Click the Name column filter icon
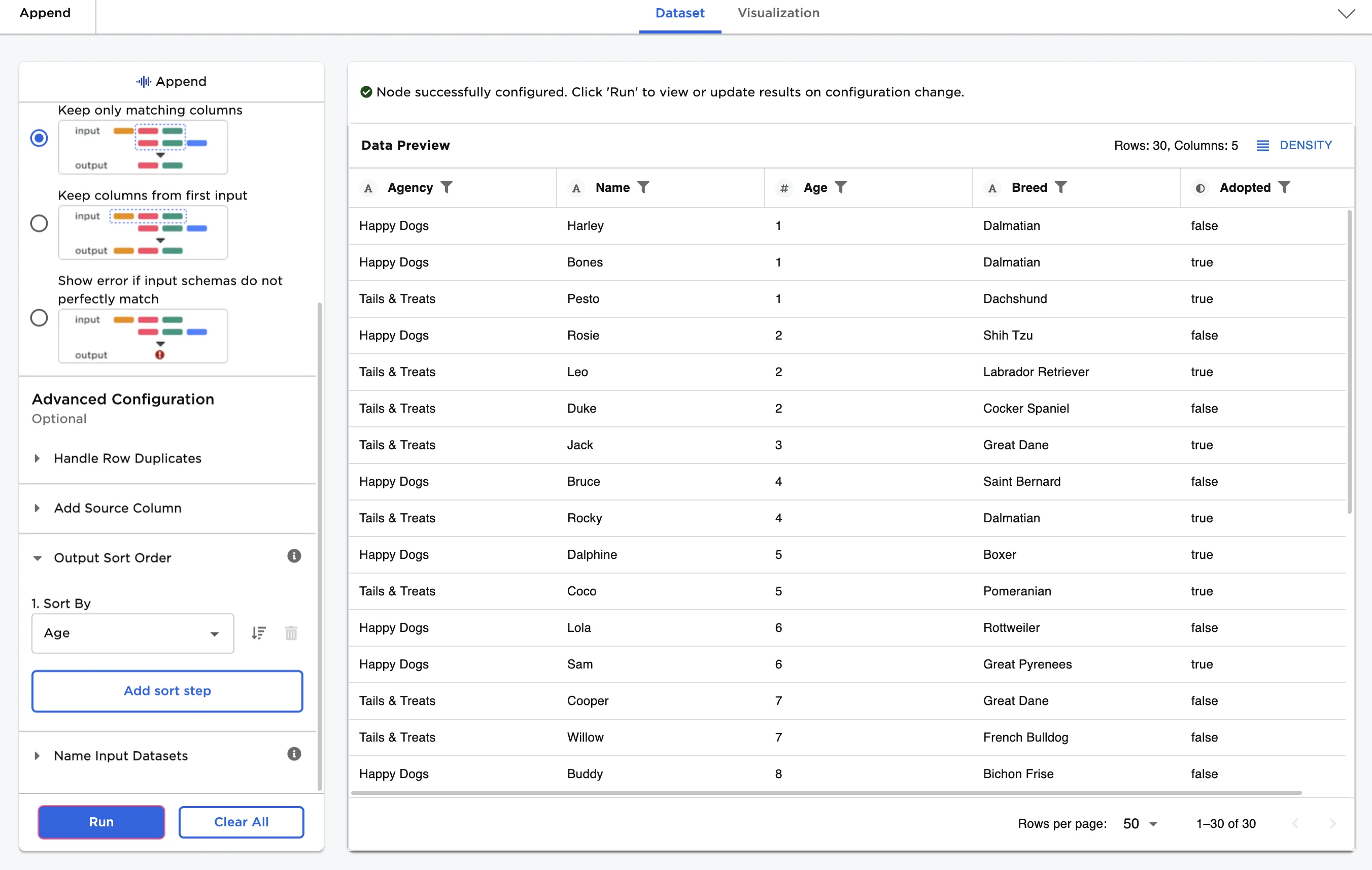The width and height of the screenshot is (1372, 870). click(x=643, y=188)
